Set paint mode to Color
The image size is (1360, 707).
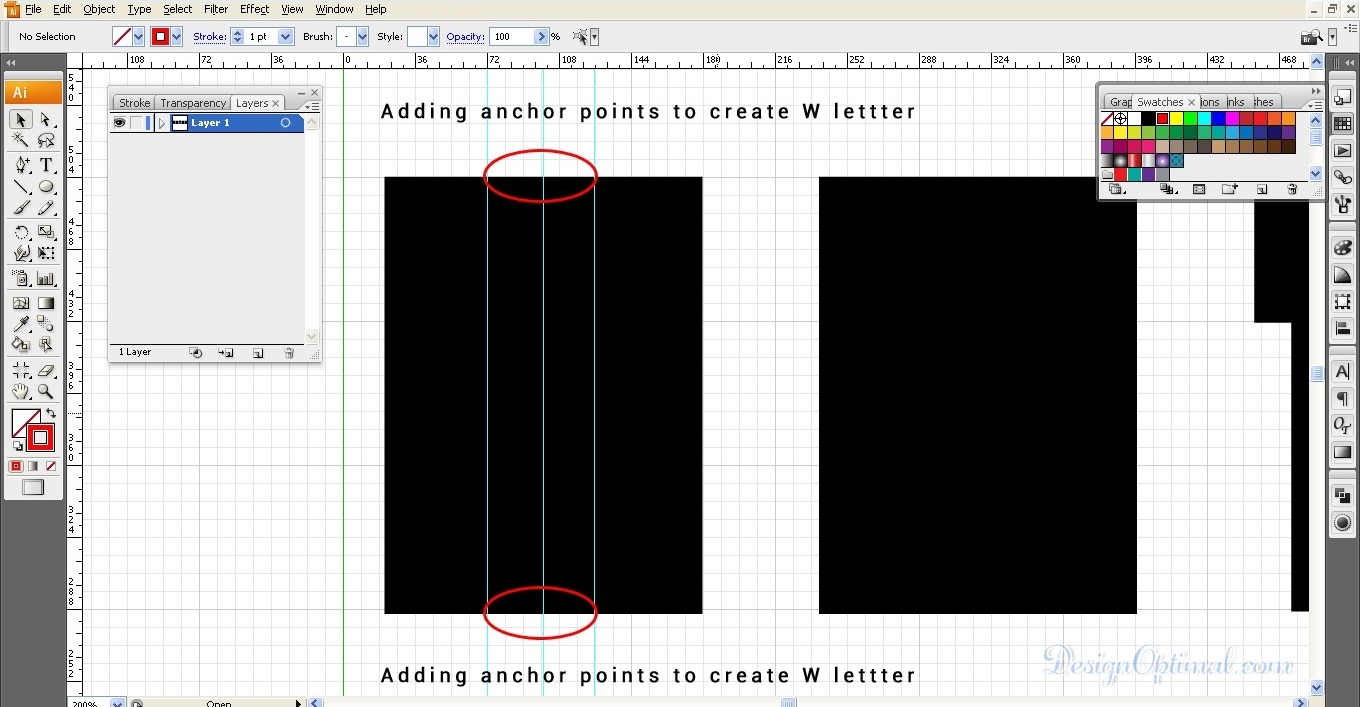tap(16, 466)
